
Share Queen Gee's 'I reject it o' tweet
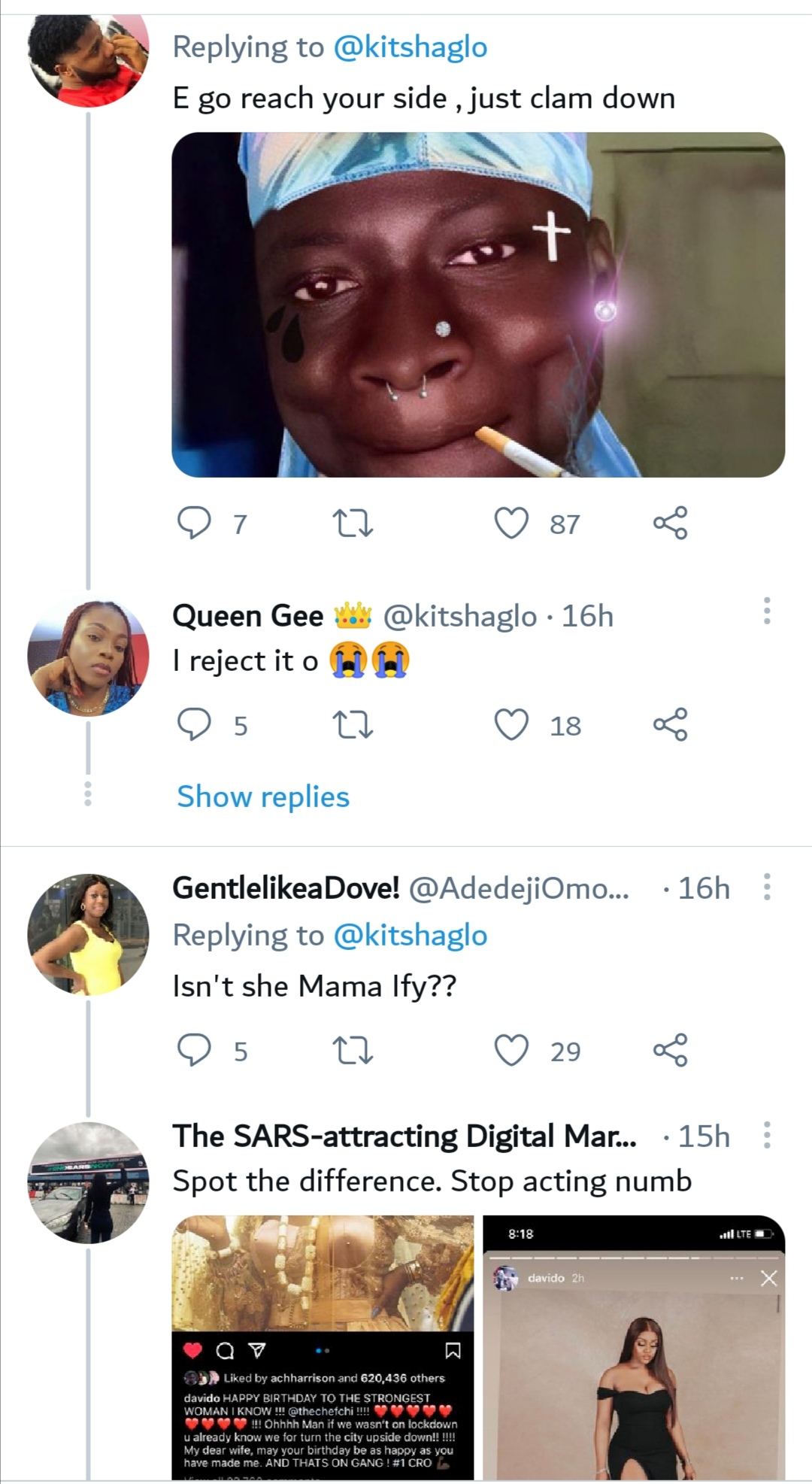tap(670, 724)
